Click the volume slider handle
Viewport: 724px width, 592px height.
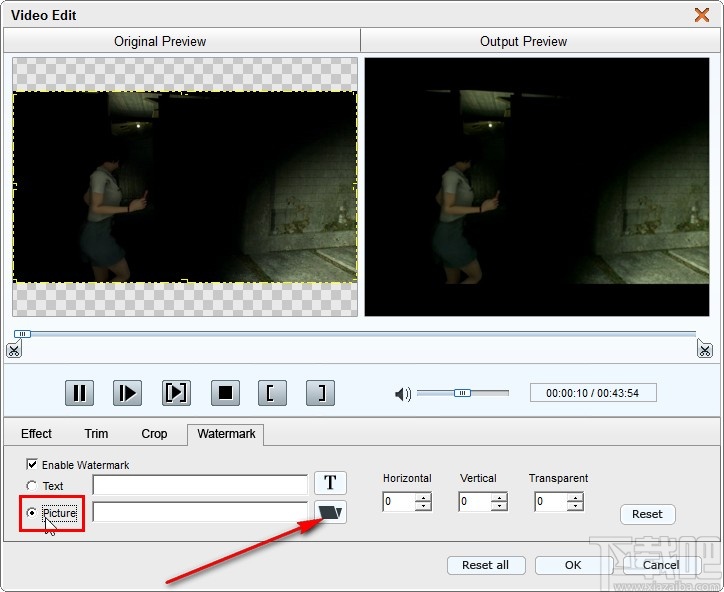pyautogui.click(x=462, y=393)
